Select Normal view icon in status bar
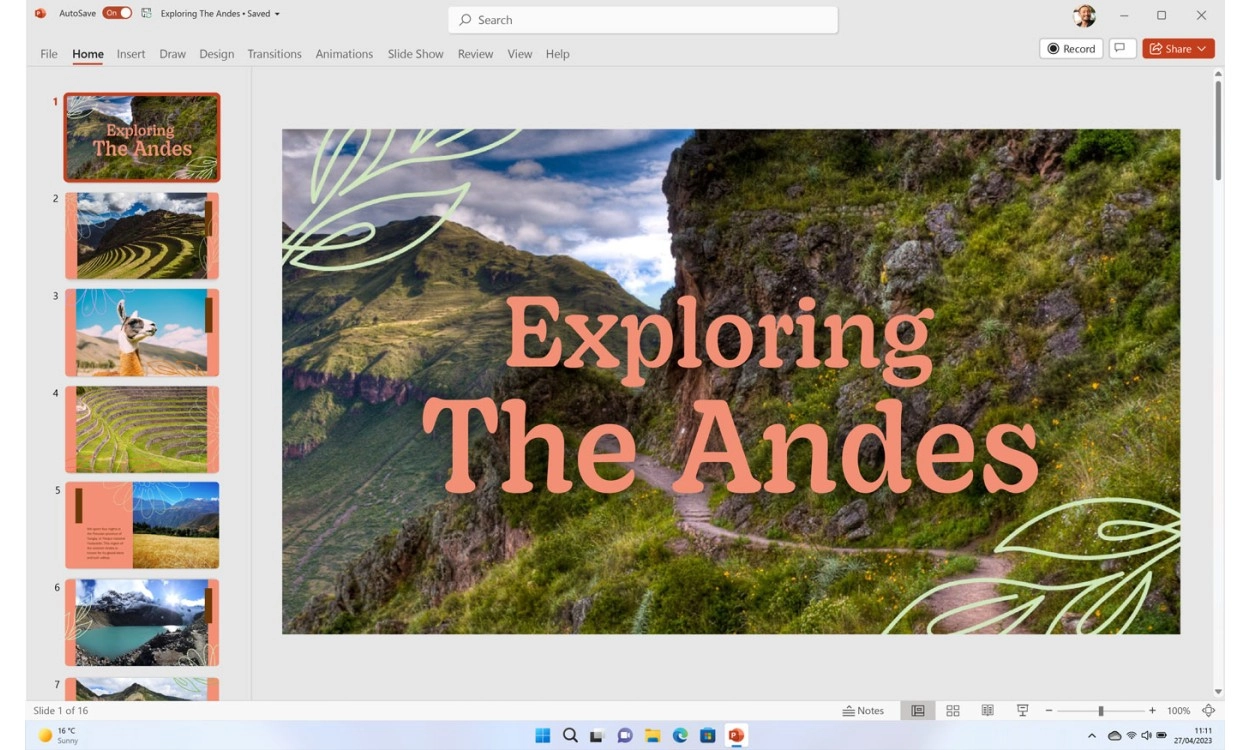 [x=917, y=710]
